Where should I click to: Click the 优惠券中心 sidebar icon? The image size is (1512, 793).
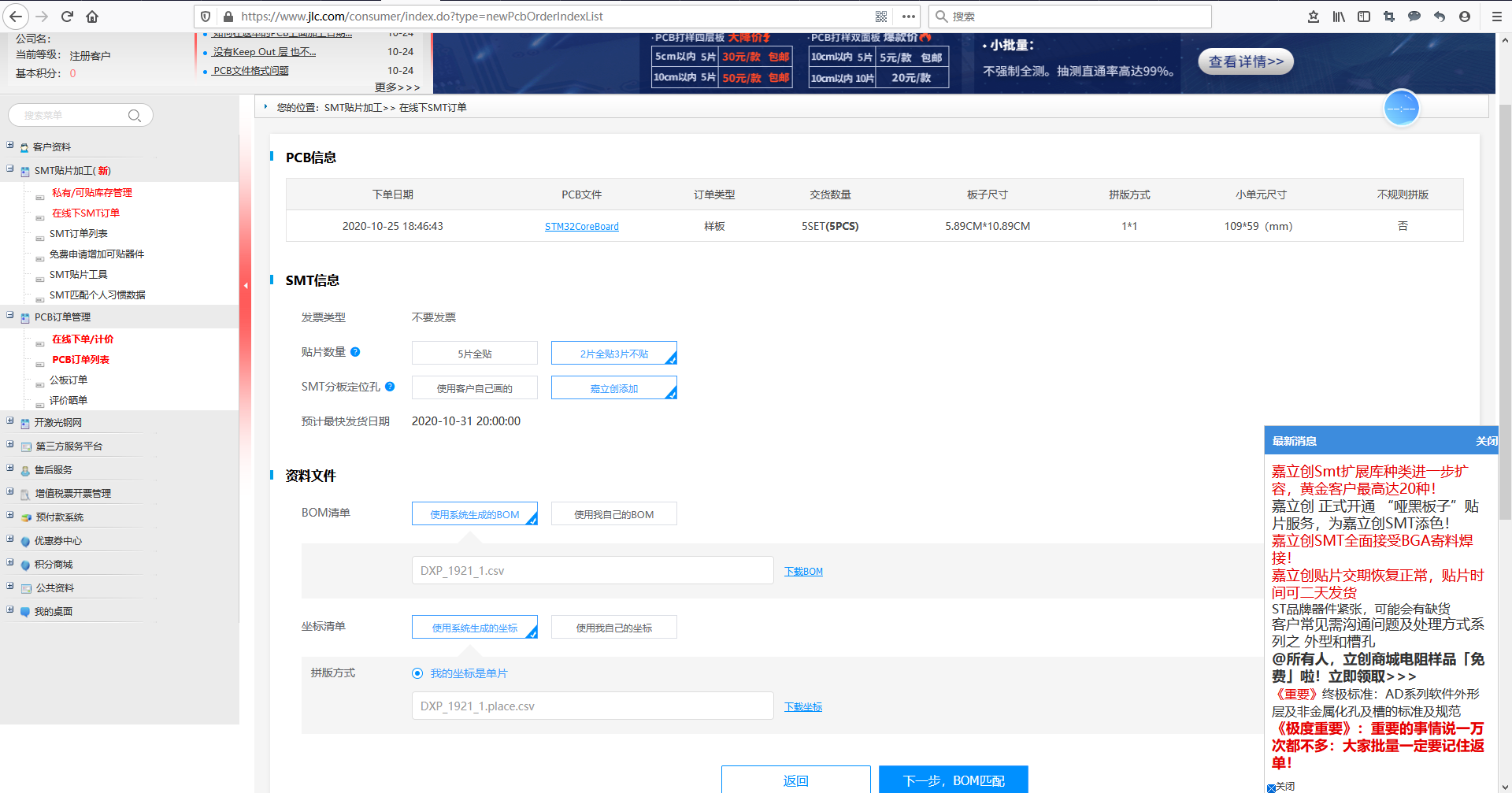[24, 540]
